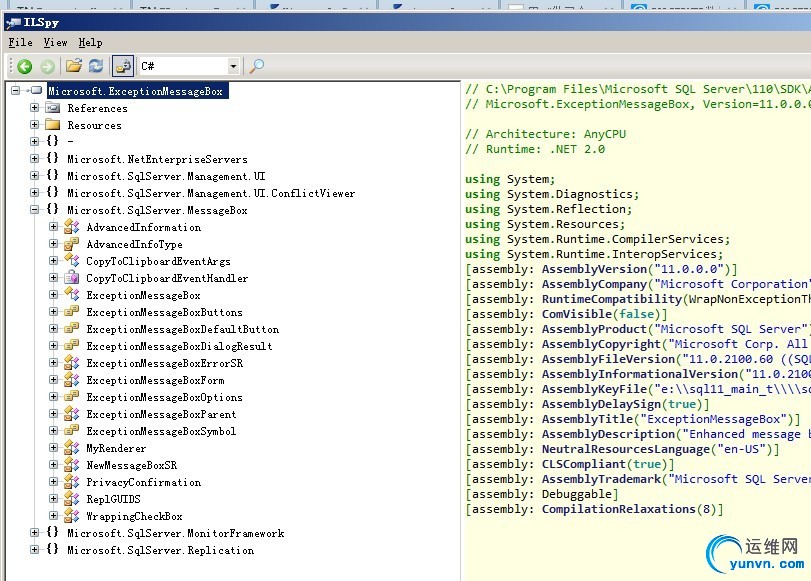The height and width of the screenshot is (581, 811).
Task: Click the ExceptionMessageBoxForm class icon
Action: pos(72,380)
